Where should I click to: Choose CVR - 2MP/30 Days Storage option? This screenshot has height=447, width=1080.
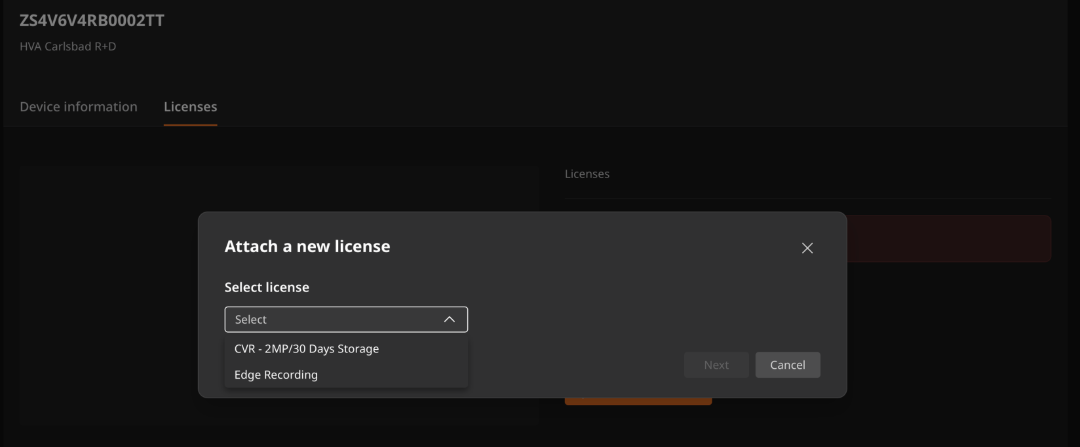[x=346, y=349]
